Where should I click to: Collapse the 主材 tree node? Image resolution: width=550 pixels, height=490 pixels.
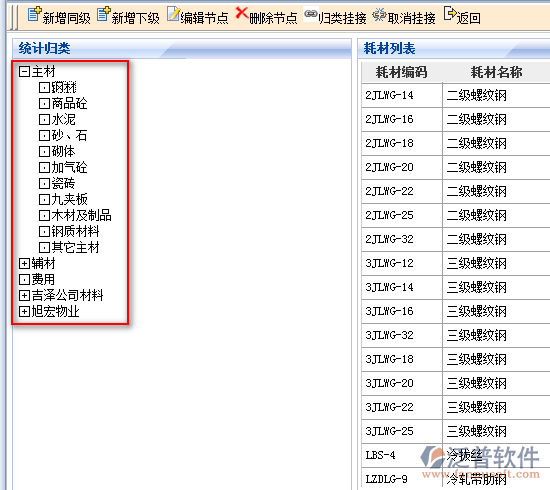coord(24,72)
